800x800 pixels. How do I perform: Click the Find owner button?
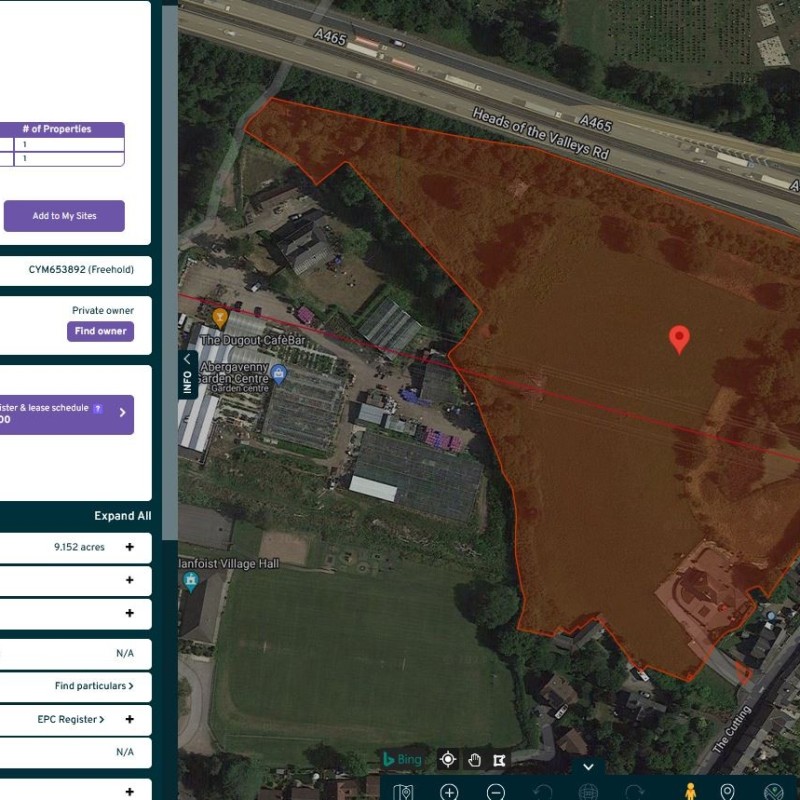click(100, 331)
